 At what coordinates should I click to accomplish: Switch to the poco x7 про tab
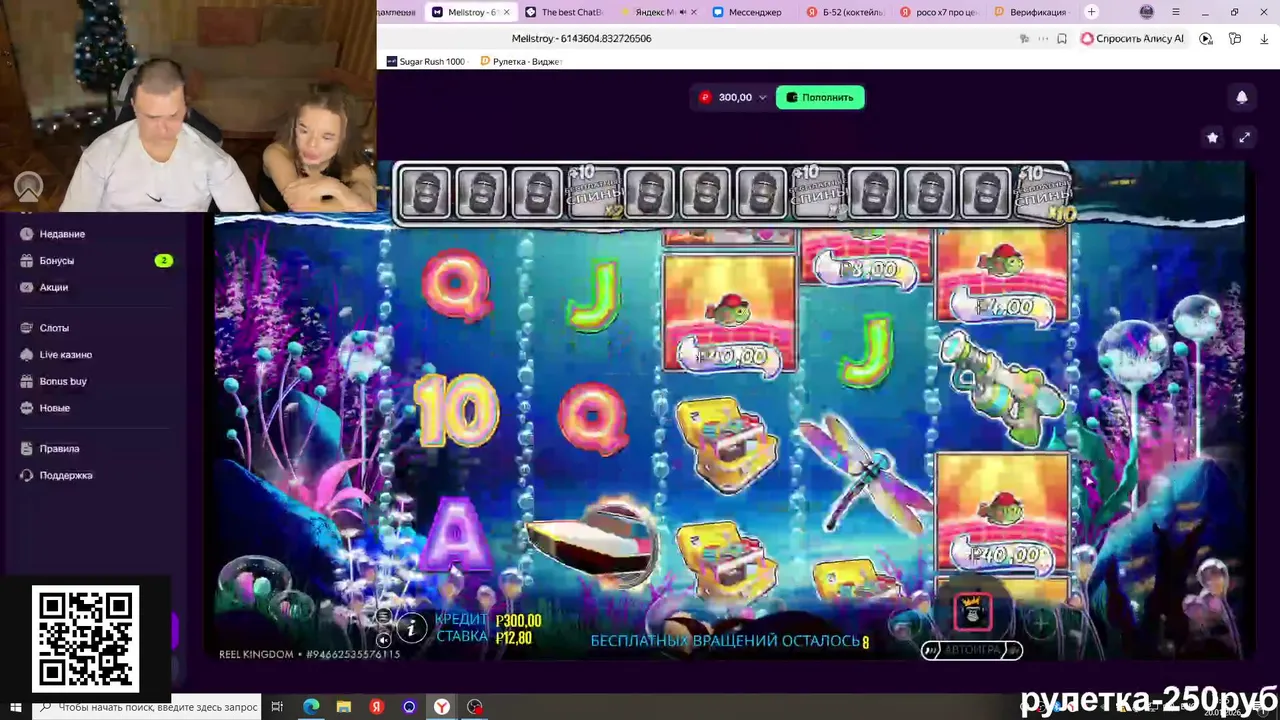tap(940, 12)
